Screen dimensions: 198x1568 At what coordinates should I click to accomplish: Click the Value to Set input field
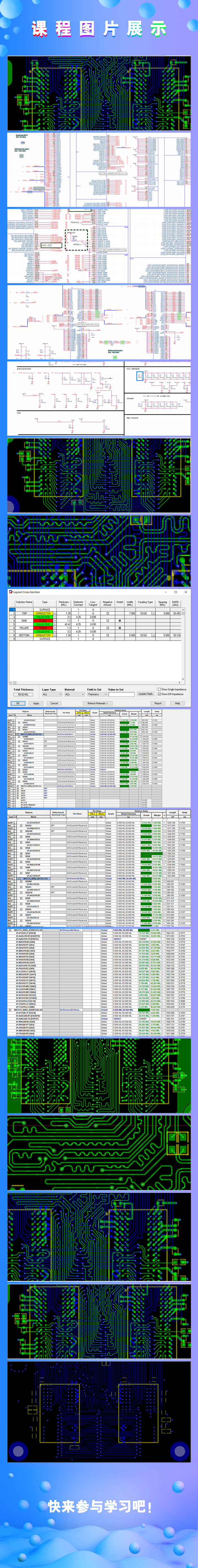121,694
